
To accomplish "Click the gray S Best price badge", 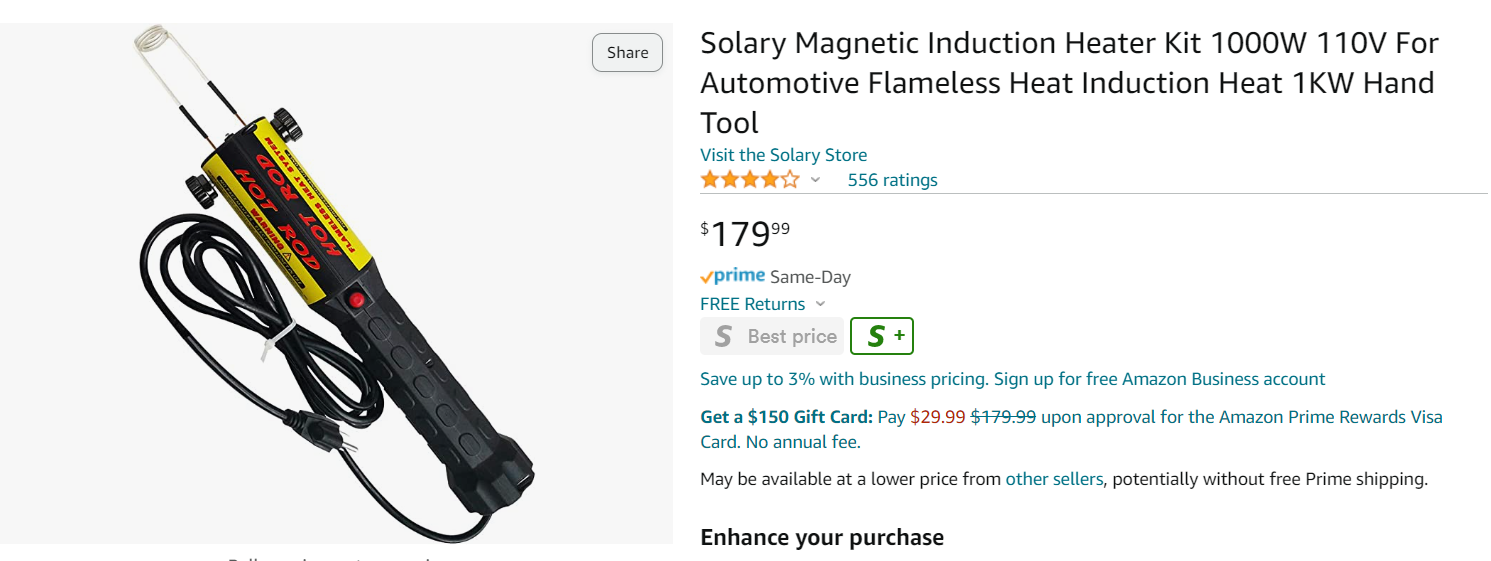I will coord(772,336).
